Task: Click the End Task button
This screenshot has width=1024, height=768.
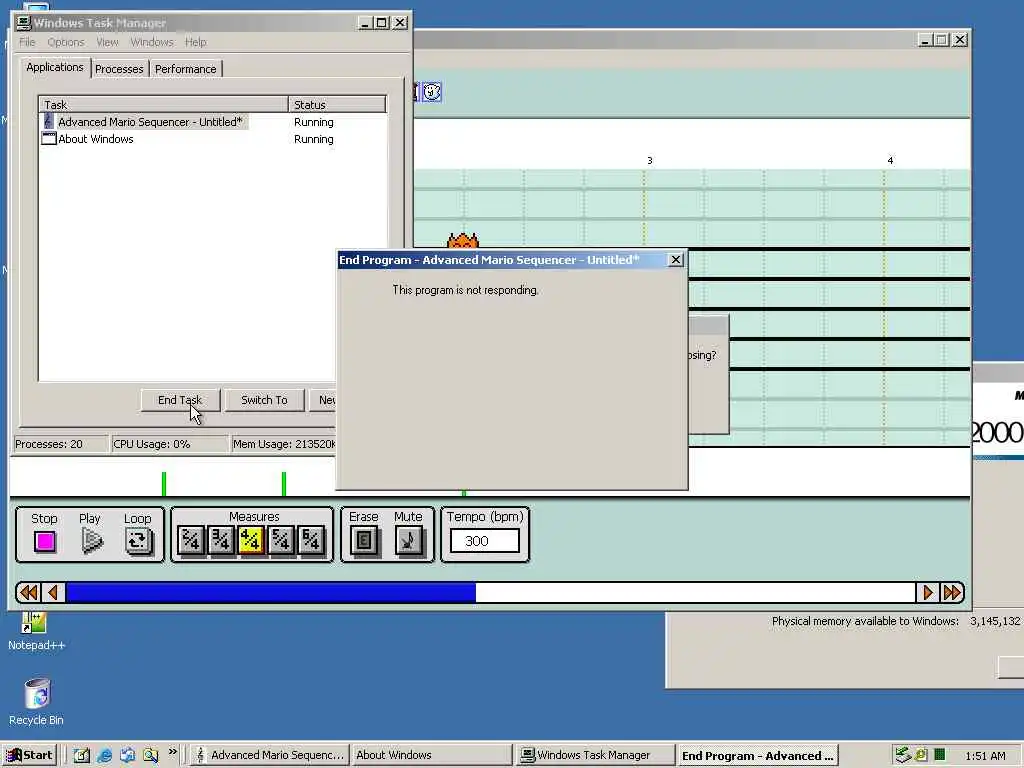Action: click(x=180, y=400)
